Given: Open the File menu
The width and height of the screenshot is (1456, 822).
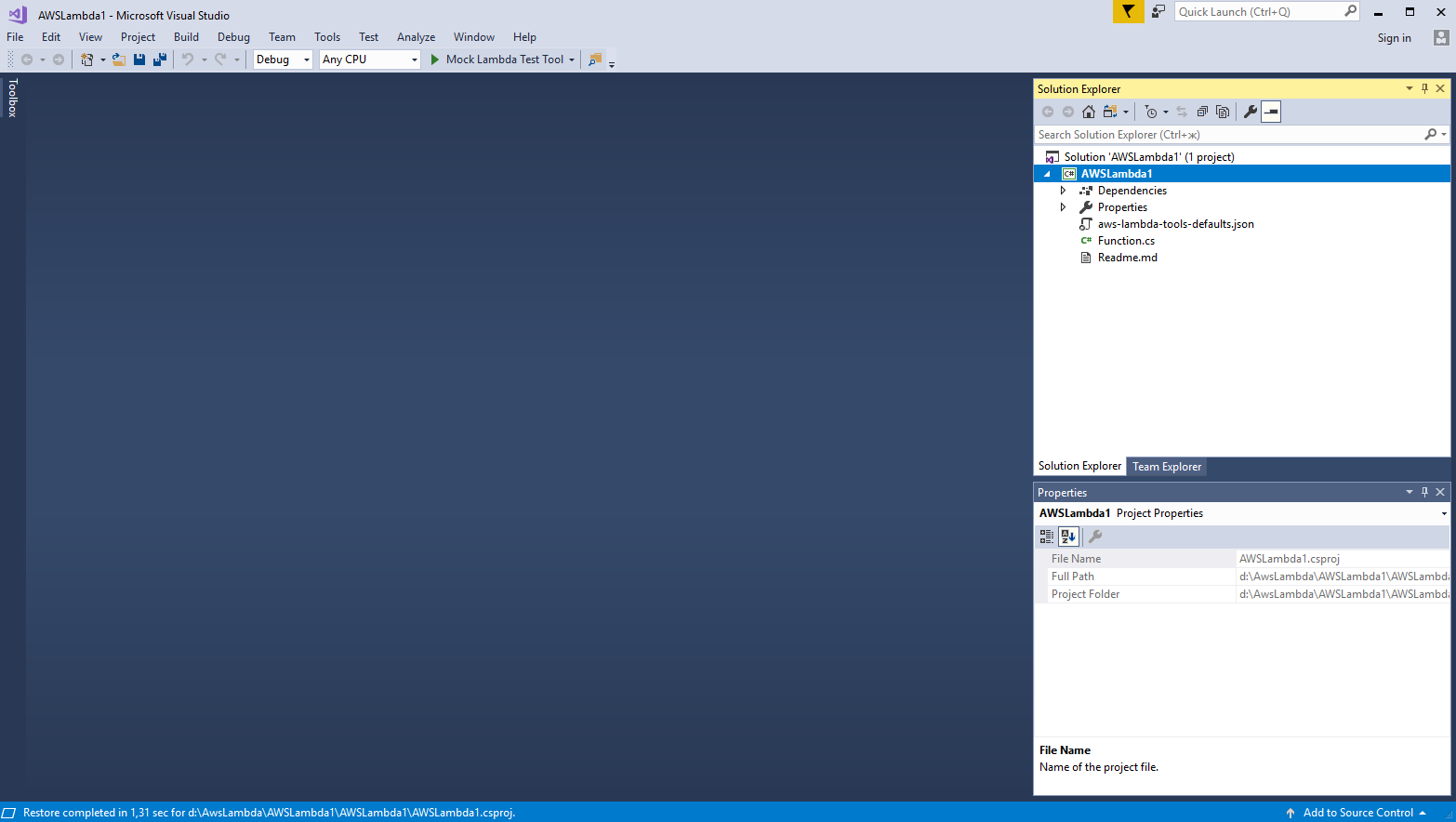Looking at the screenshot, I should 15,37.
